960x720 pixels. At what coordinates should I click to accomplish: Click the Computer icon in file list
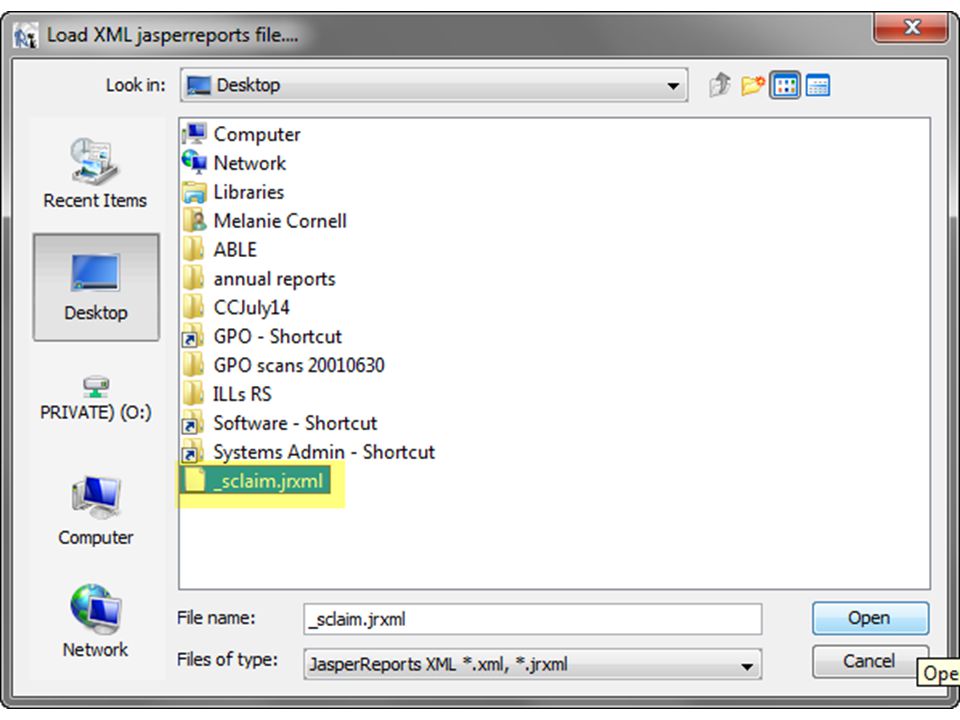click(x=195, y=134)
